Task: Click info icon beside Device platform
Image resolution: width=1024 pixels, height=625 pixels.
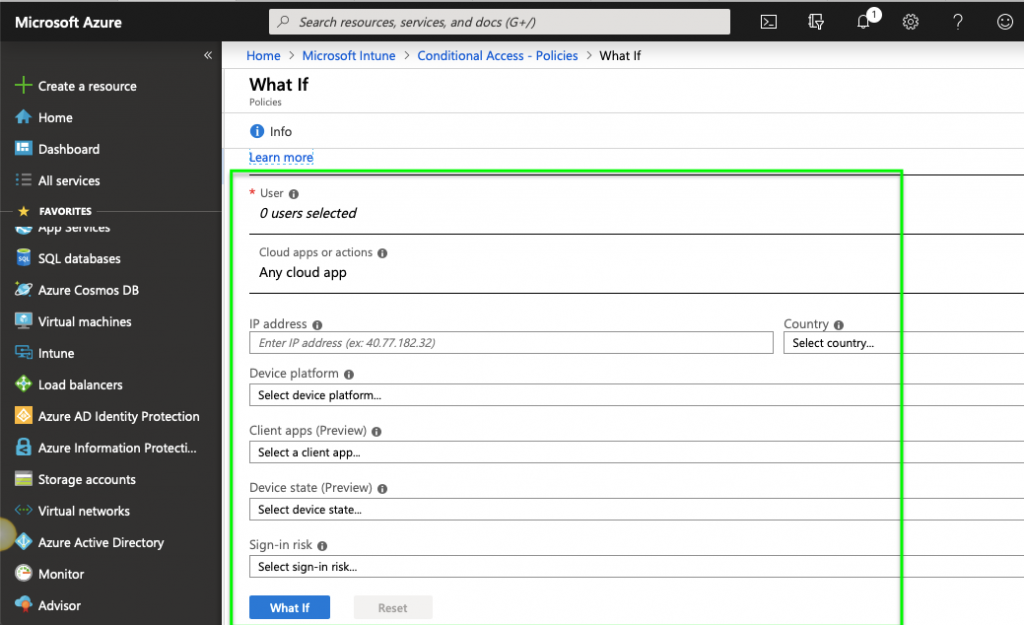Action: (x=349, y=374)
